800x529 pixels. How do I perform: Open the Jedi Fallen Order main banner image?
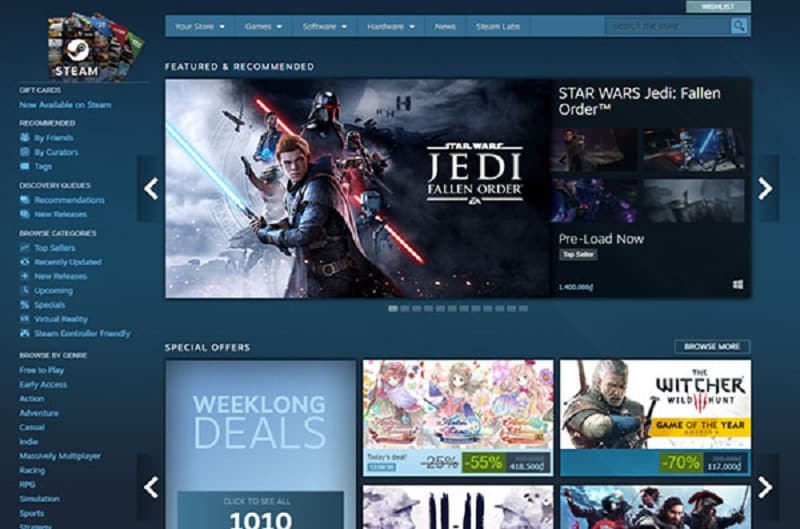(358, 188)
